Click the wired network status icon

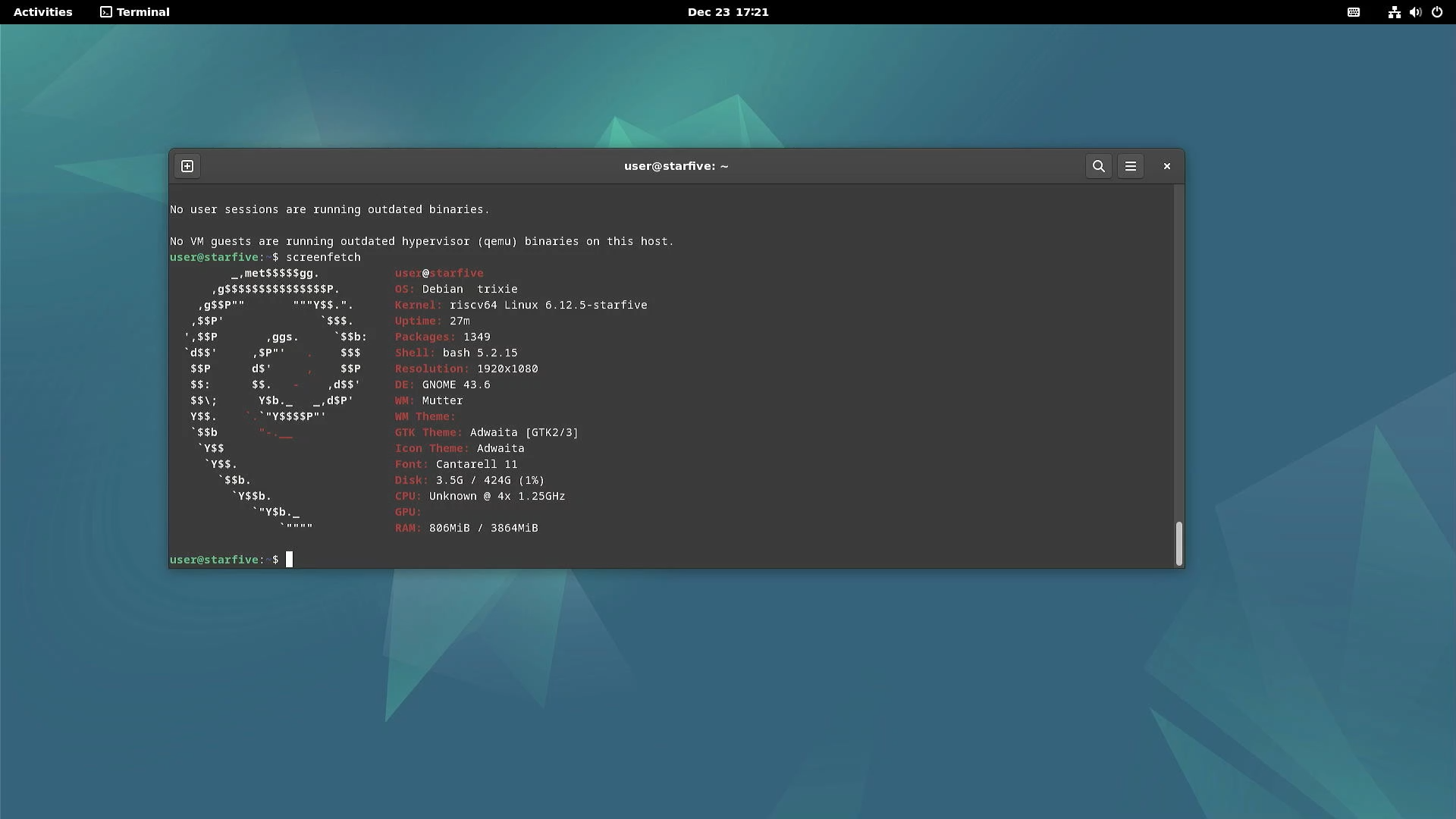click(1394, 12)
